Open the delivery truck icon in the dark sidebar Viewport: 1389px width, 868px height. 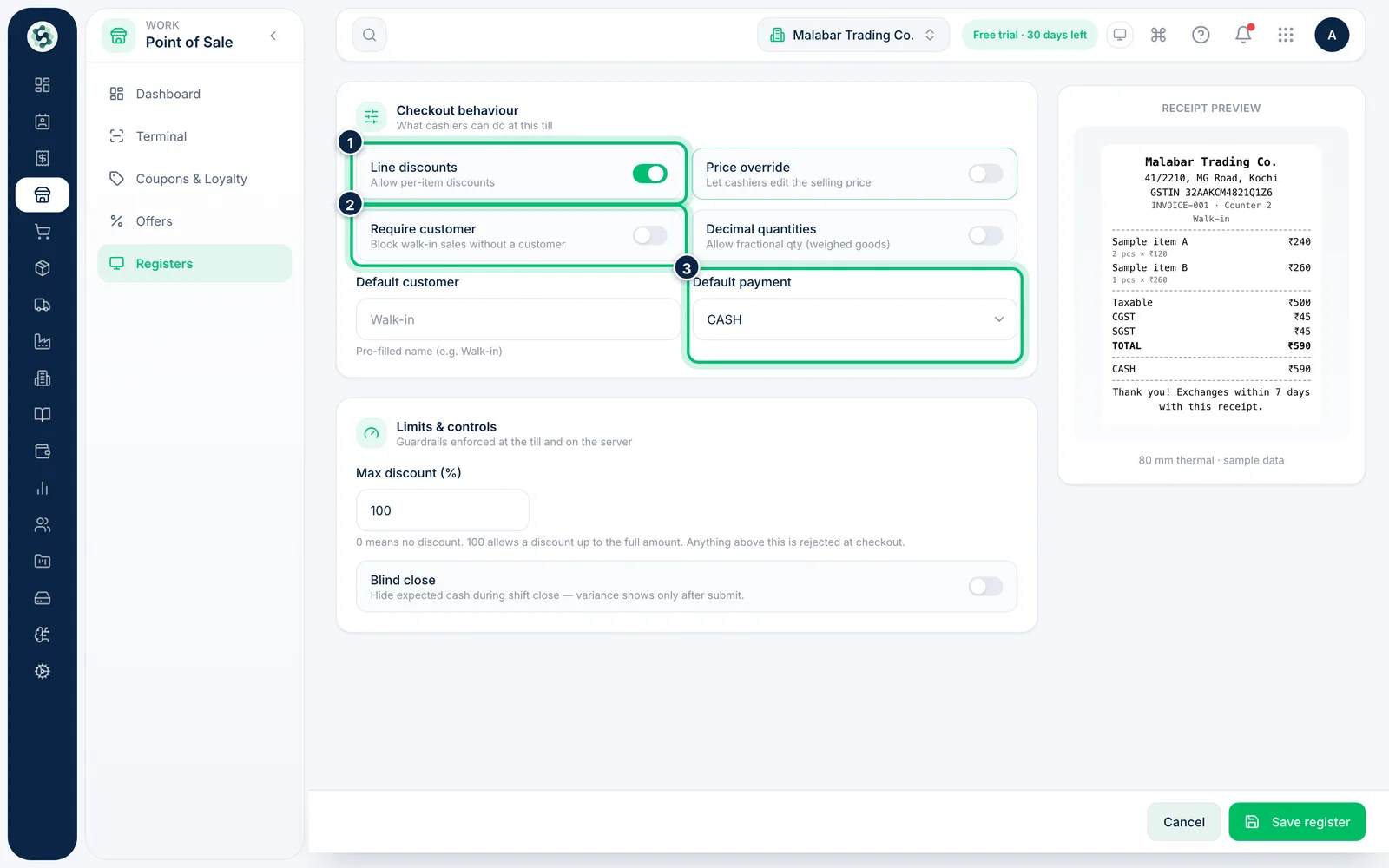[42, 305]
